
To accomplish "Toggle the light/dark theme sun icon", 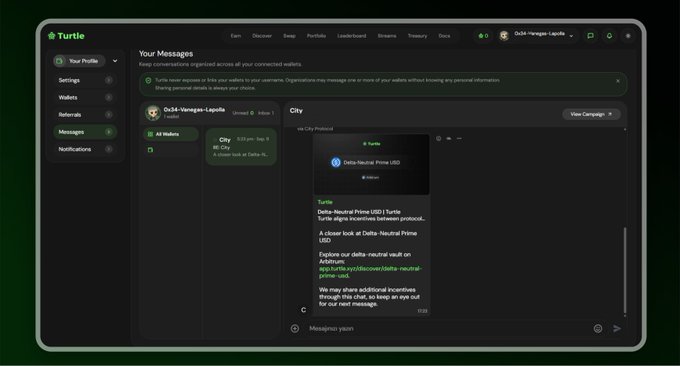I will click(x=628, y=36).
